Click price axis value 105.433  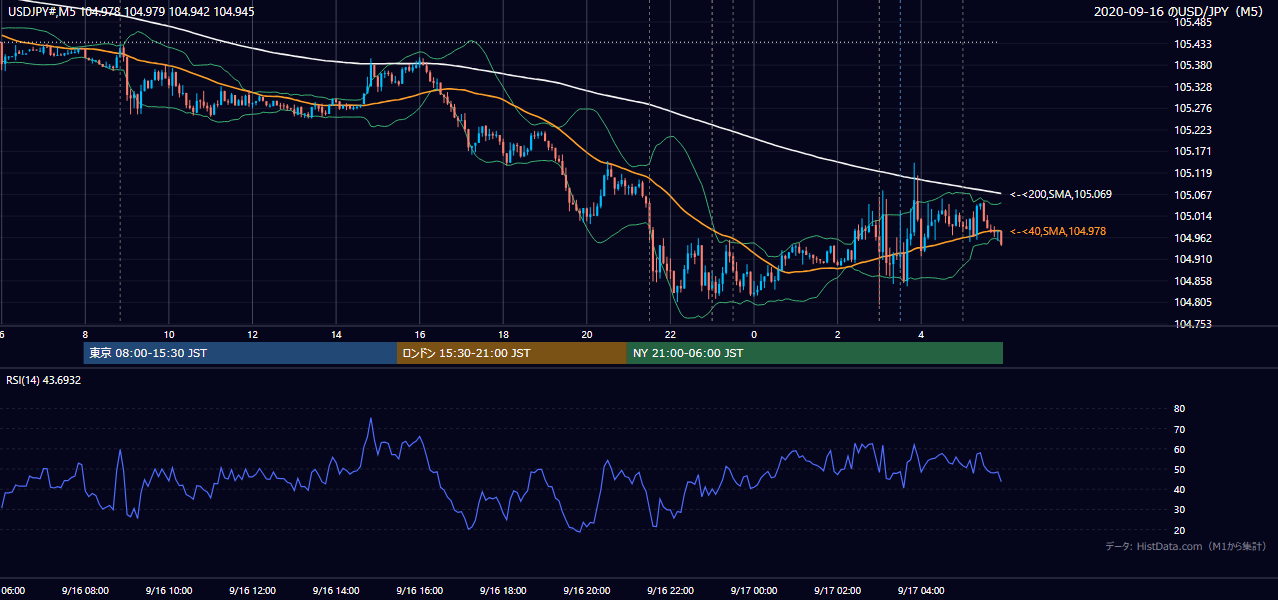pos(1192,44)
